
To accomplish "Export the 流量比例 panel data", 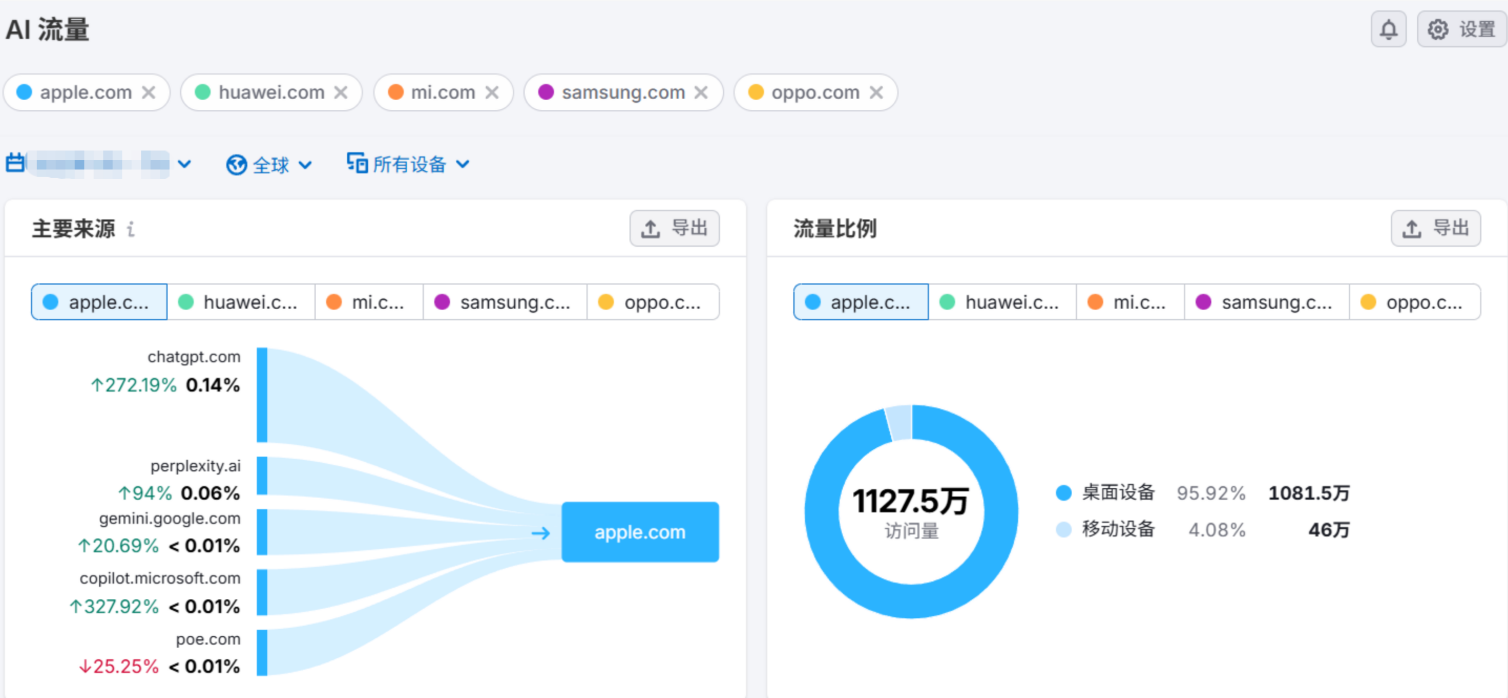I will 1435,228.
